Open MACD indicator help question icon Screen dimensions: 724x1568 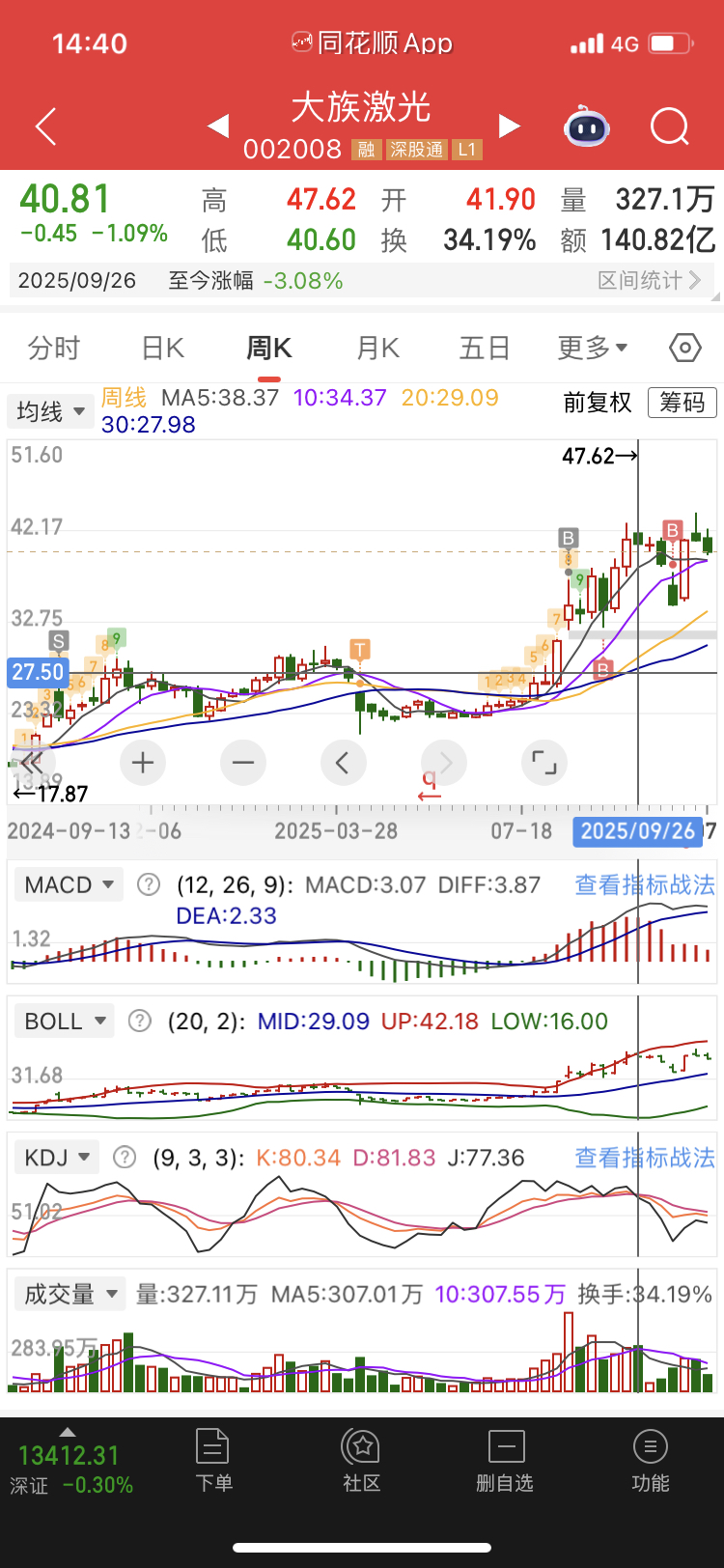tap(149, 884)
